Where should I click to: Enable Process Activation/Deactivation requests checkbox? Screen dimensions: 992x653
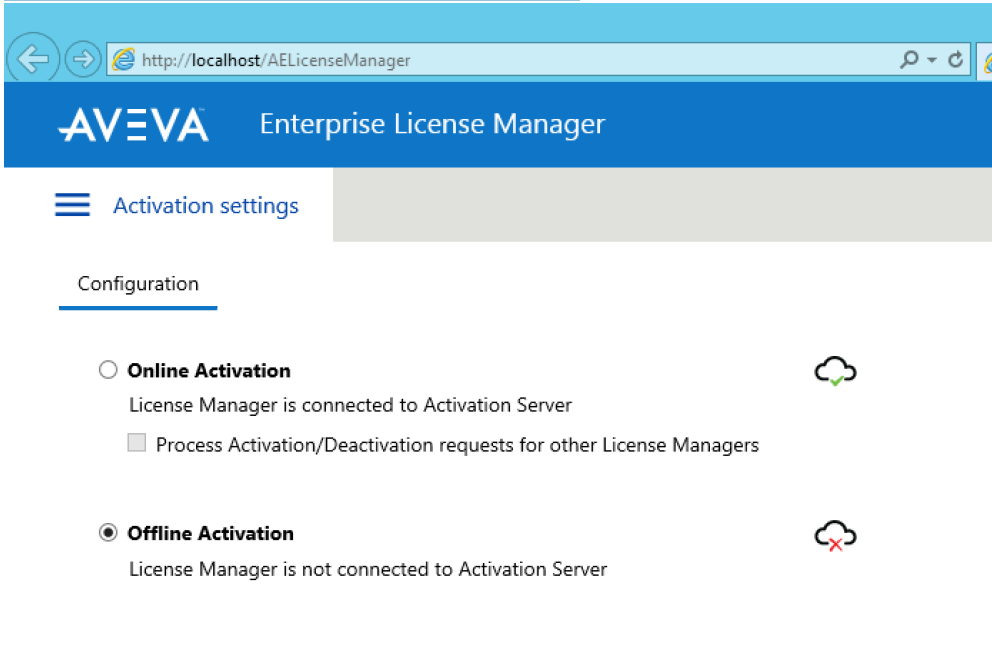pos(137,442)
